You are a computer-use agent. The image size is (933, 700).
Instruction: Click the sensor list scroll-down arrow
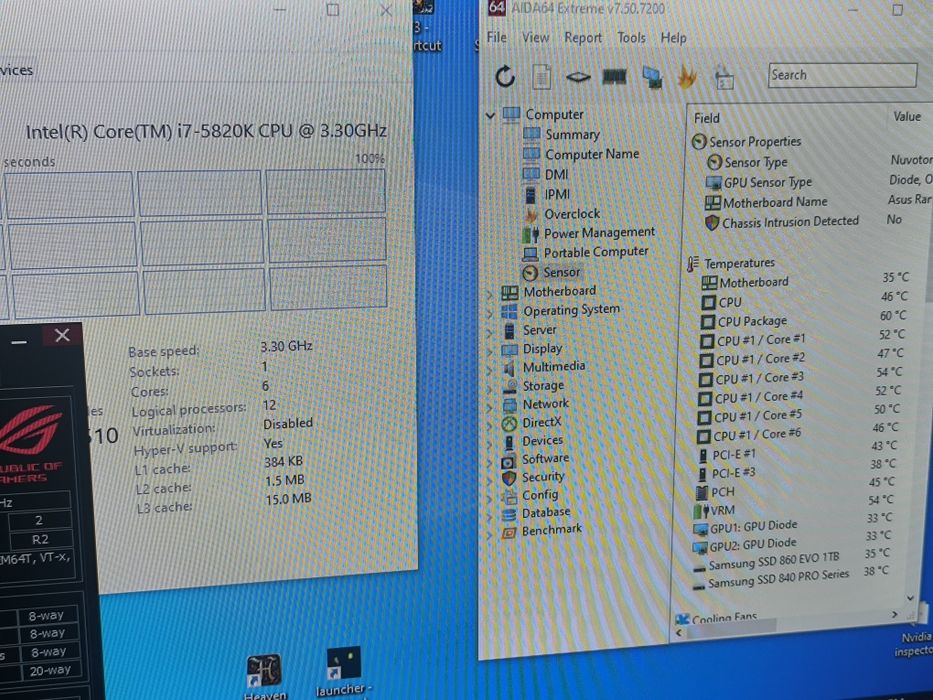point(910,598)
